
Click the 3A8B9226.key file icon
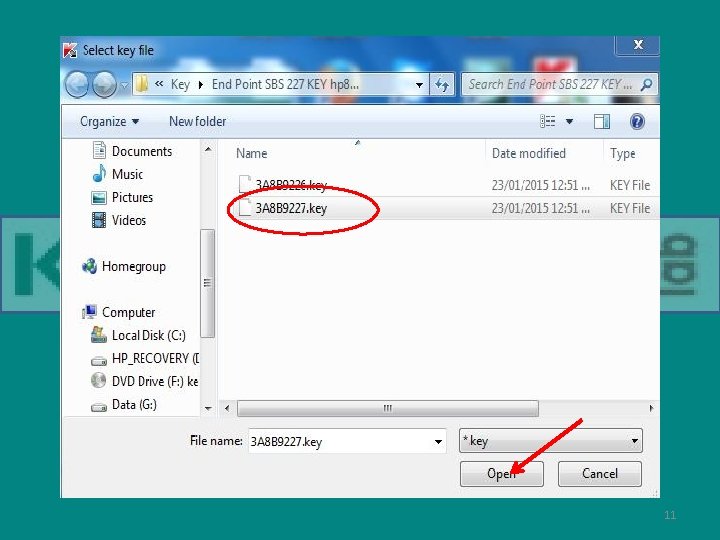pyautogui.click(x=245, y=184)
